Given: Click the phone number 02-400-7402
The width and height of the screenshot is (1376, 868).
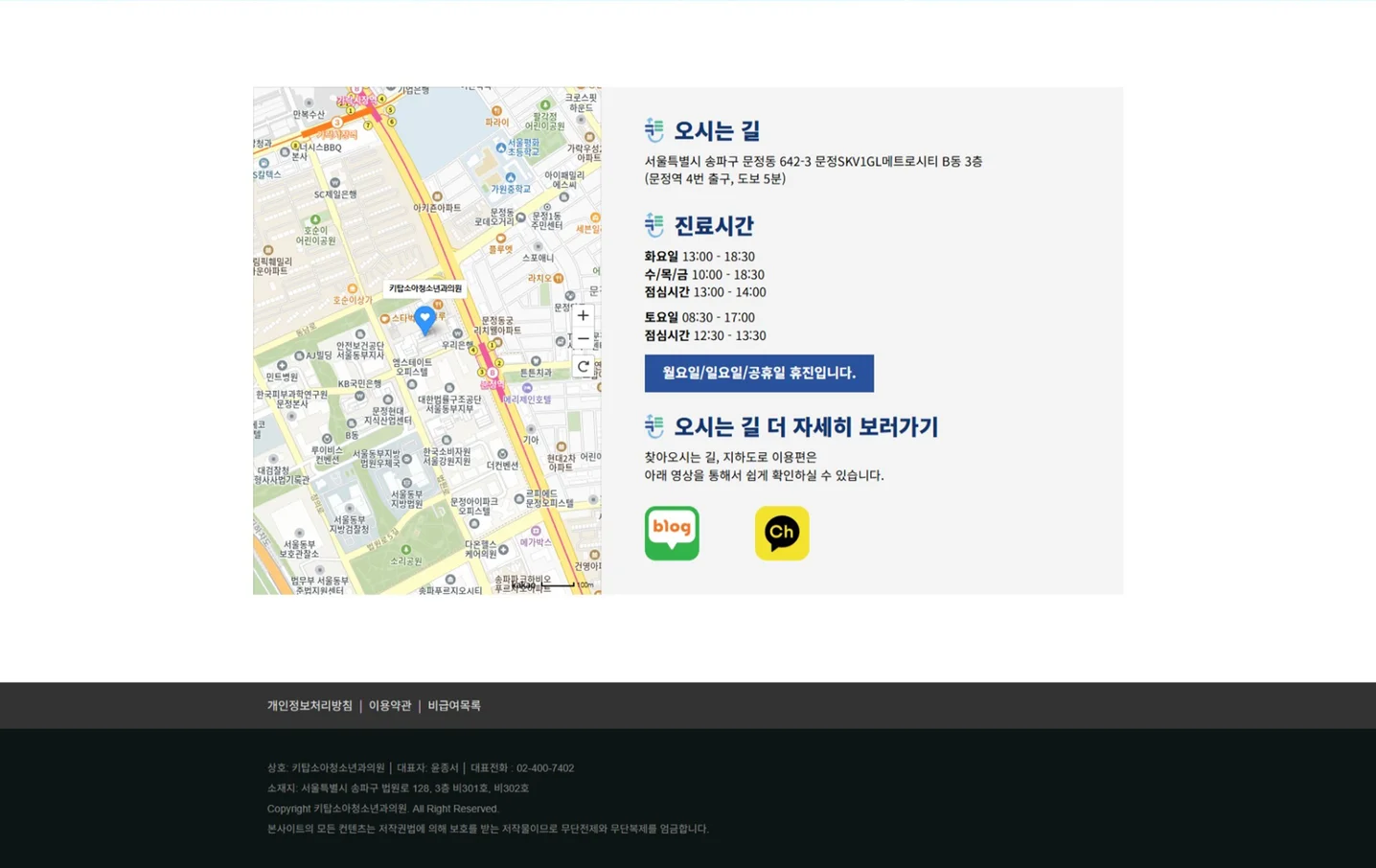Looking at the screenshot, I should point(544,767).
